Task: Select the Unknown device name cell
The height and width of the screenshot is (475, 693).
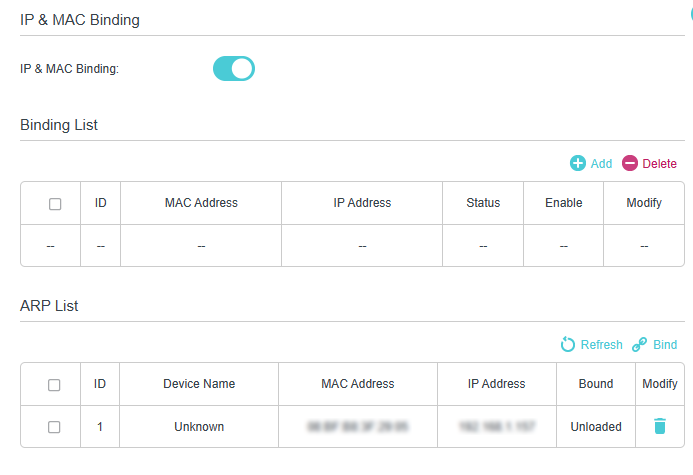Action: click(199, 427)
